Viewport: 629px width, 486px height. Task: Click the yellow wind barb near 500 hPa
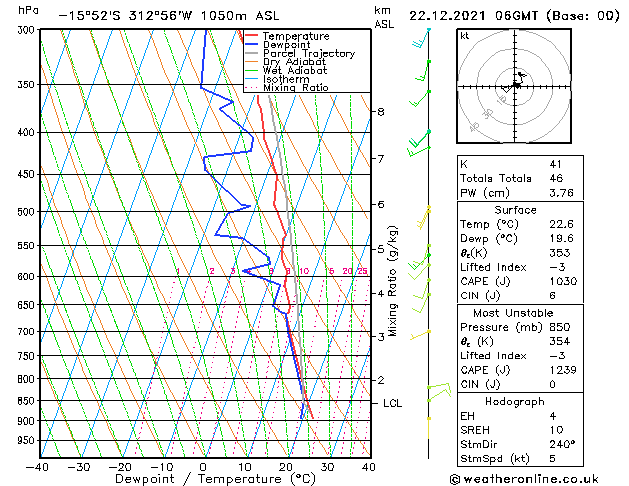point(424,218)
